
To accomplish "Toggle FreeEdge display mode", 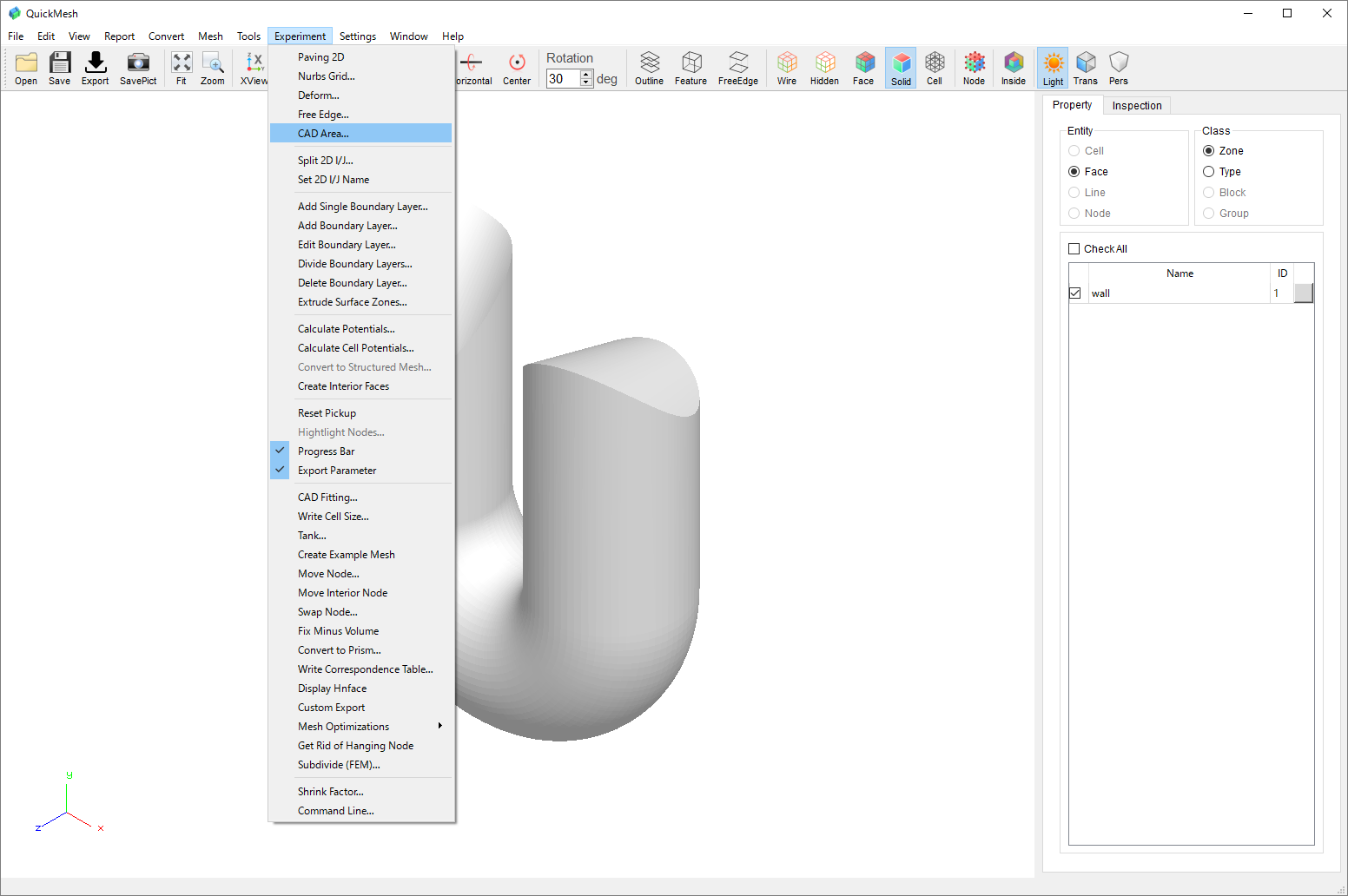I will tap(738, 68).
